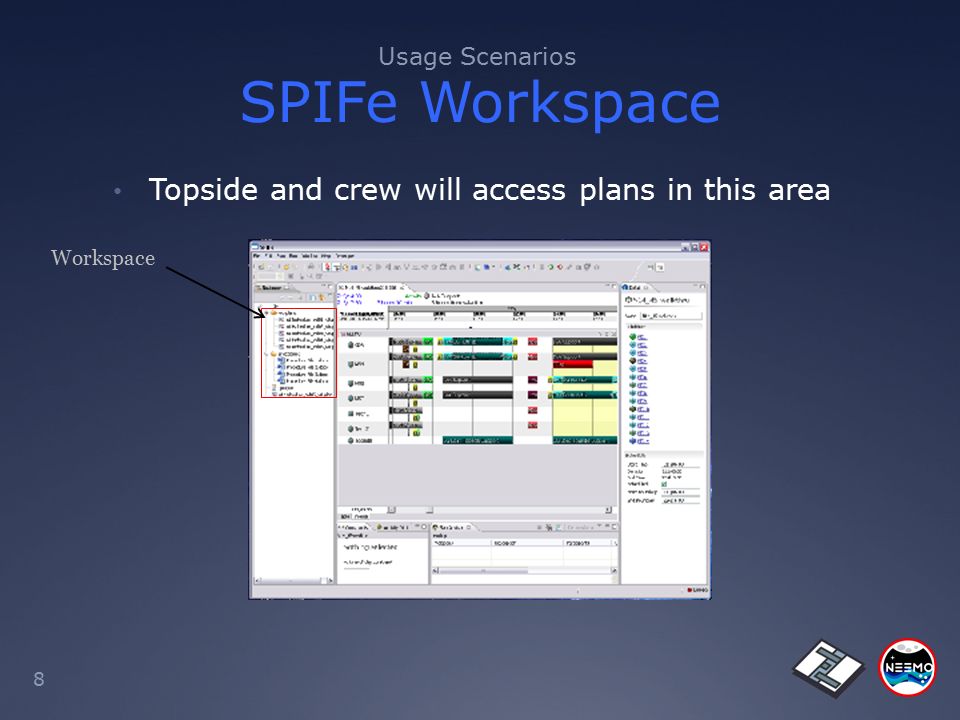
Task: Select first tab in lower-left panel
Action: pos(355,527)
